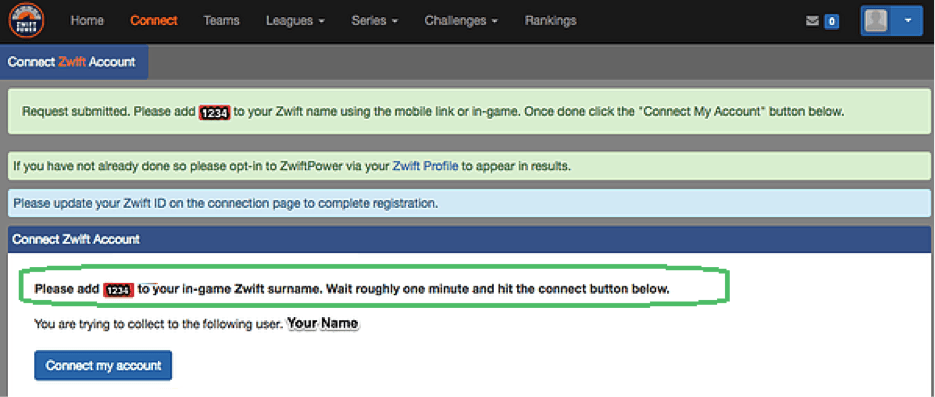Select the Connect Zwift Account tab
935x397 pixels.
coord(74,62)
